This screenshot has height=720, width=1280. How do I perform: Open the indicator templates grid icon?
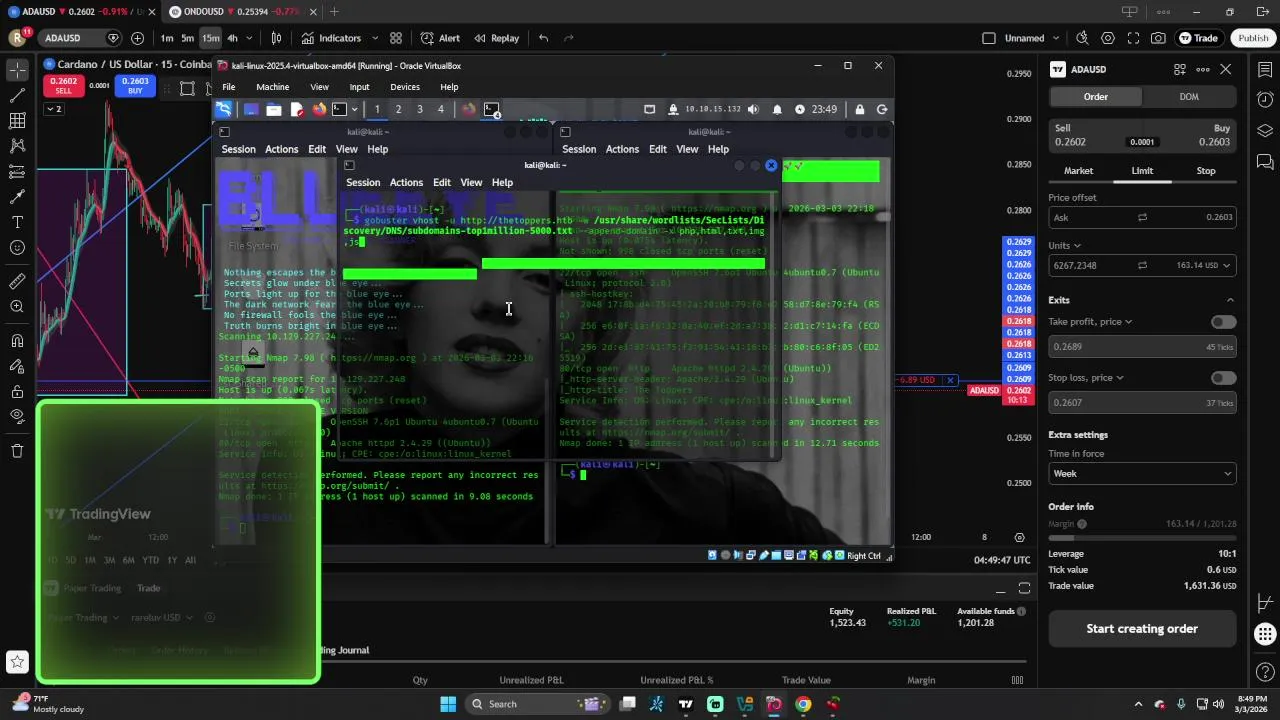[x=396, y=38]
